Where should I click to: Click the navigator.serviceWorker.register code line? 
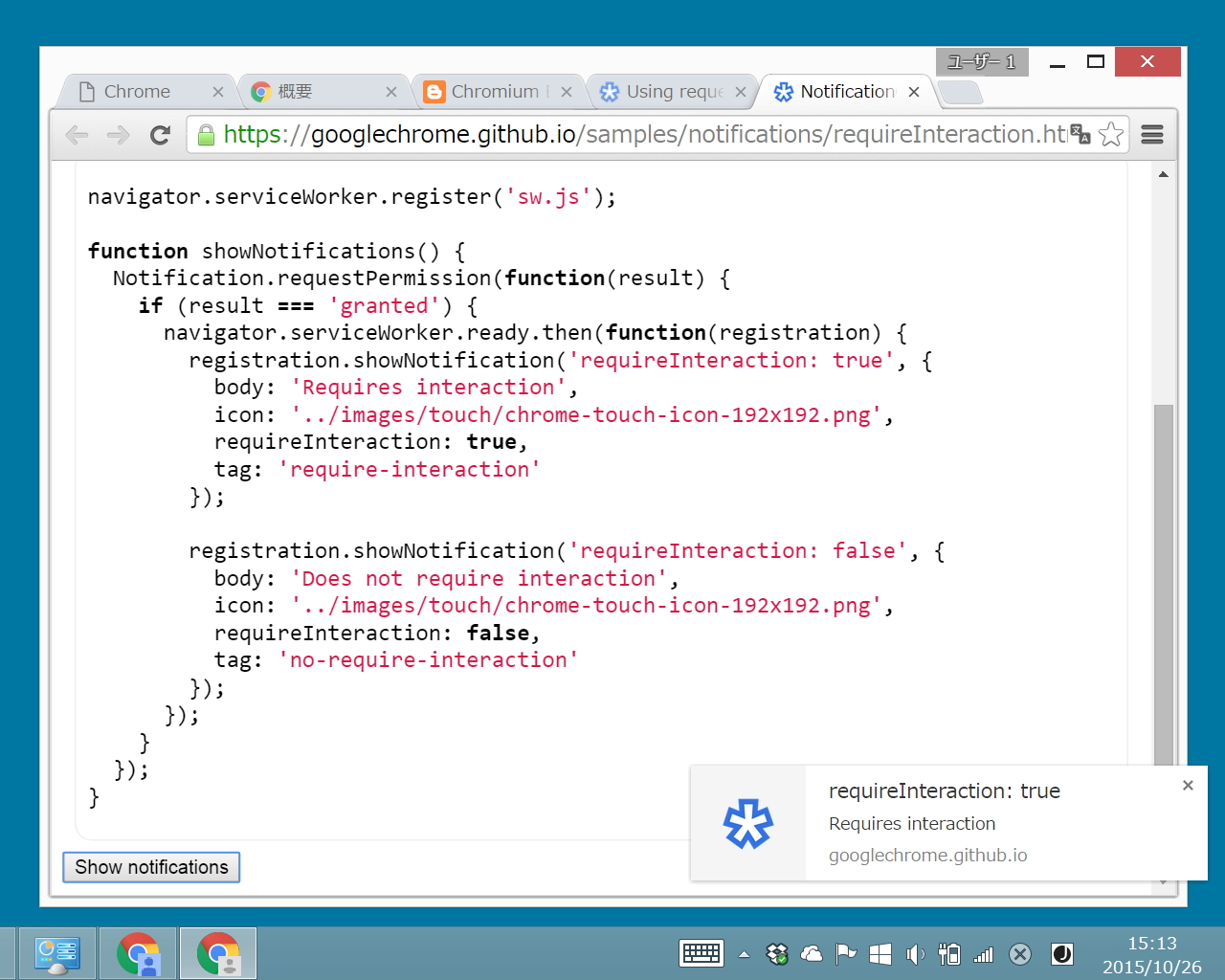(352, 197)
